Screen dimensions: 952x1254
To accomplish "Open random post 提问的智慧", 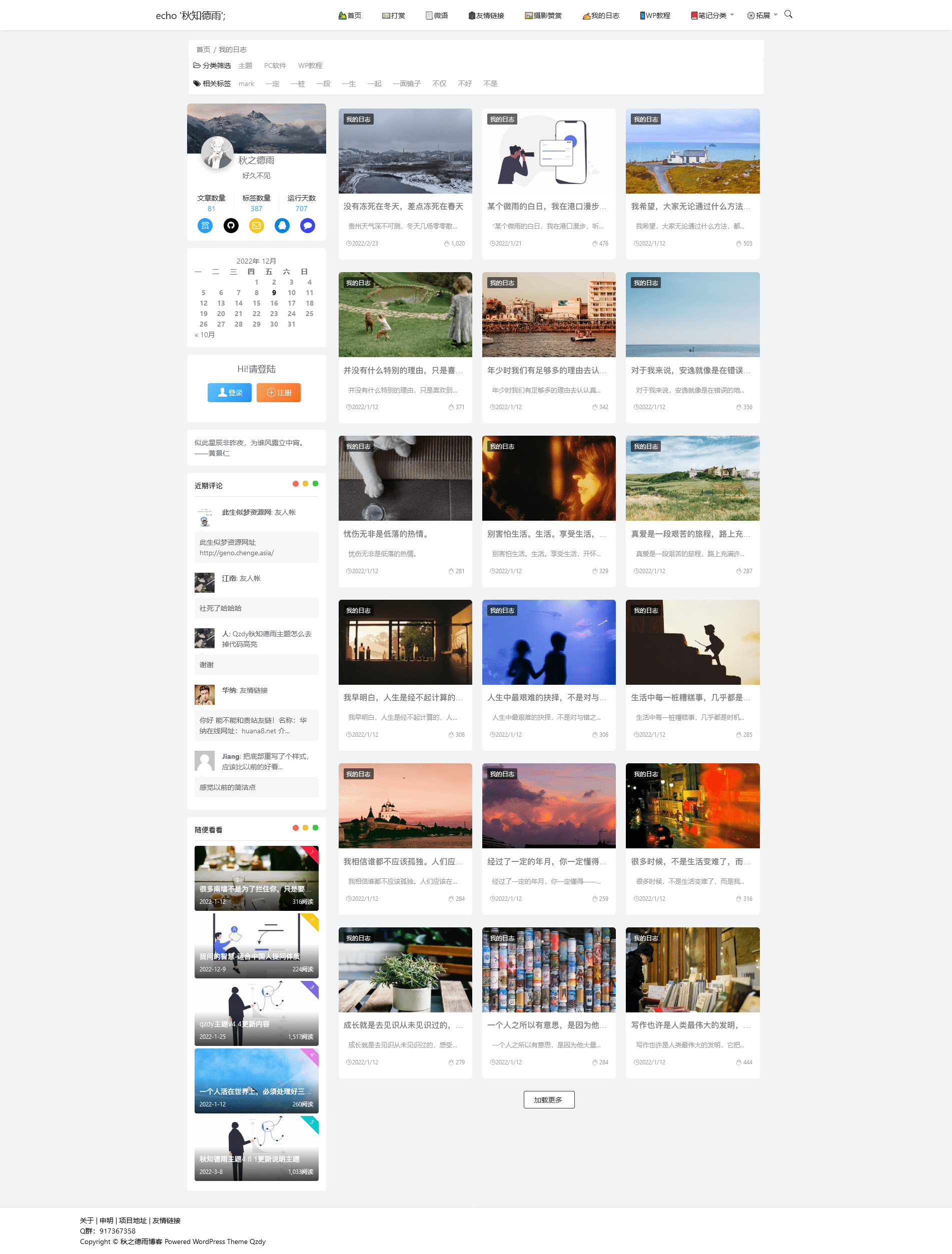I will (256, 945).
